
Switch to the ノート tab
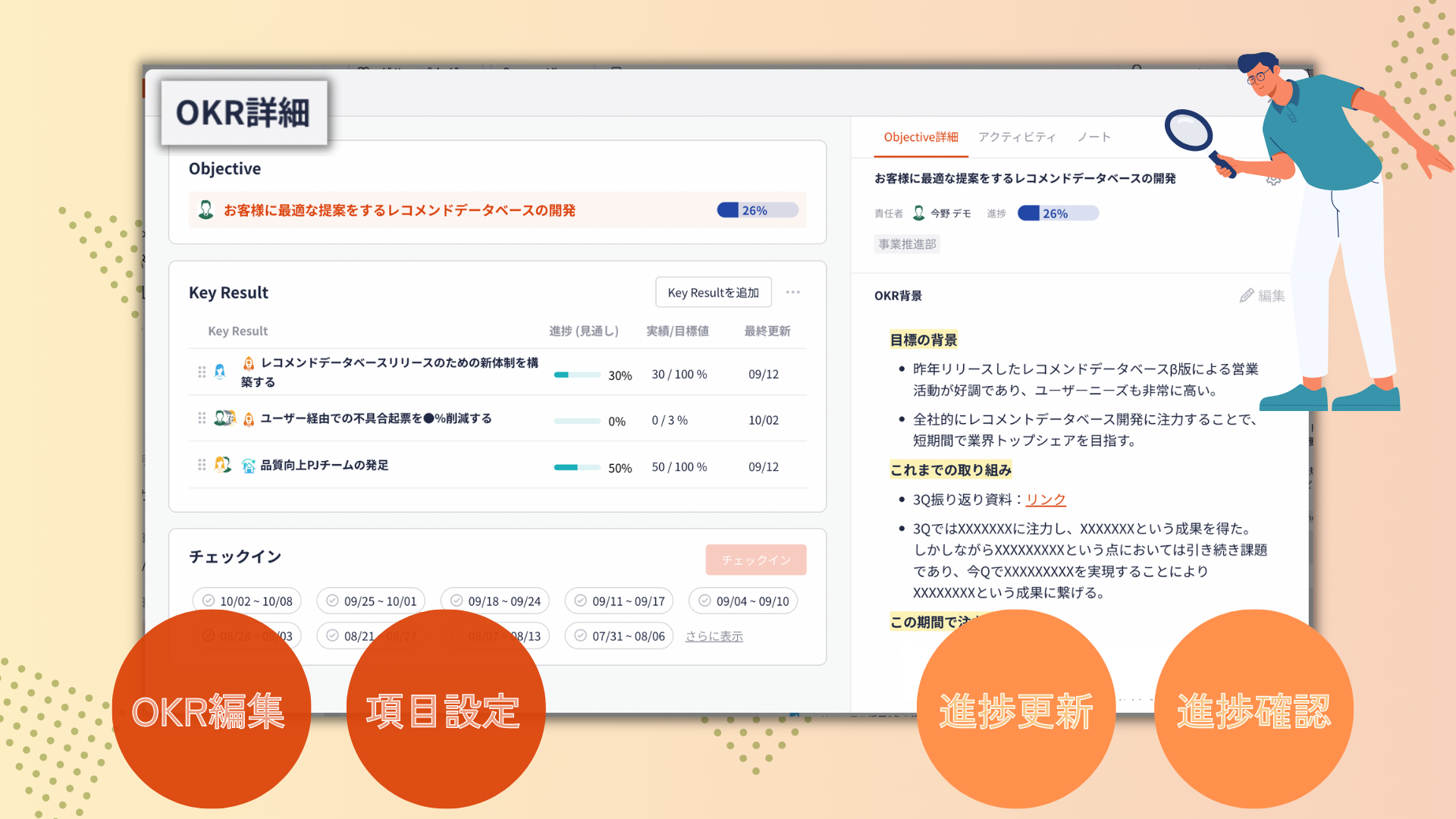pos(1094,137)
